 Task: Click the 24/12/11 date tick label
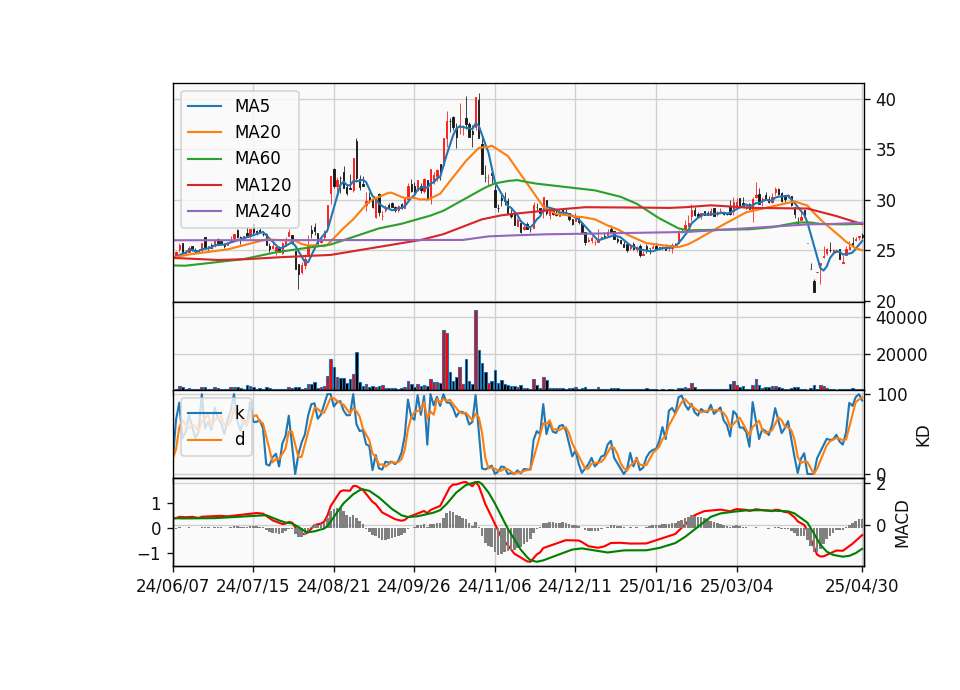click(x=575, y=587)
